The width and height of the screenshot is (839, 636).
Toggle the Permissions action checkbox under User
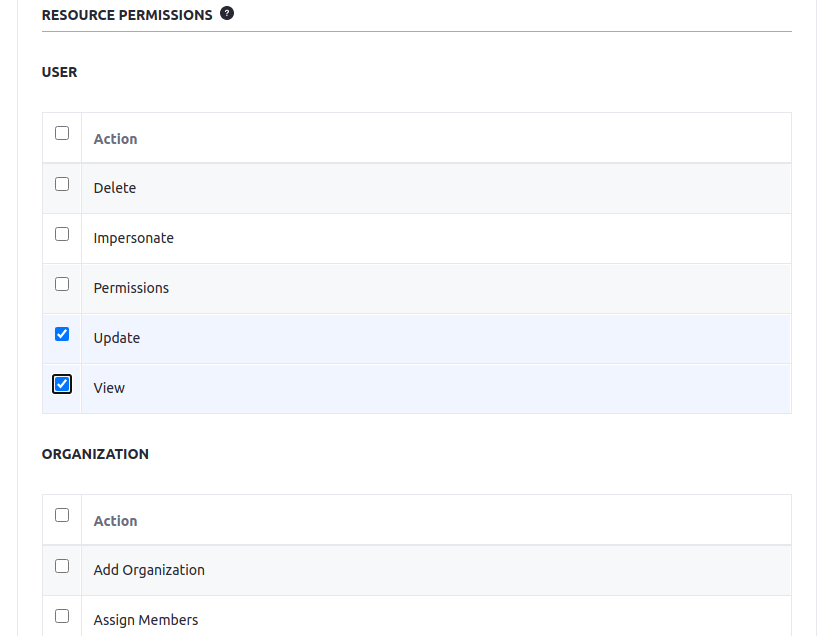point(62,284)
